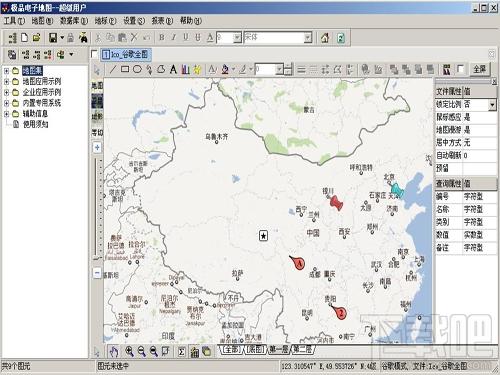500x375 pixels.
Task: Click the home icon in main toolbar
Action: [x=325, y=37]
